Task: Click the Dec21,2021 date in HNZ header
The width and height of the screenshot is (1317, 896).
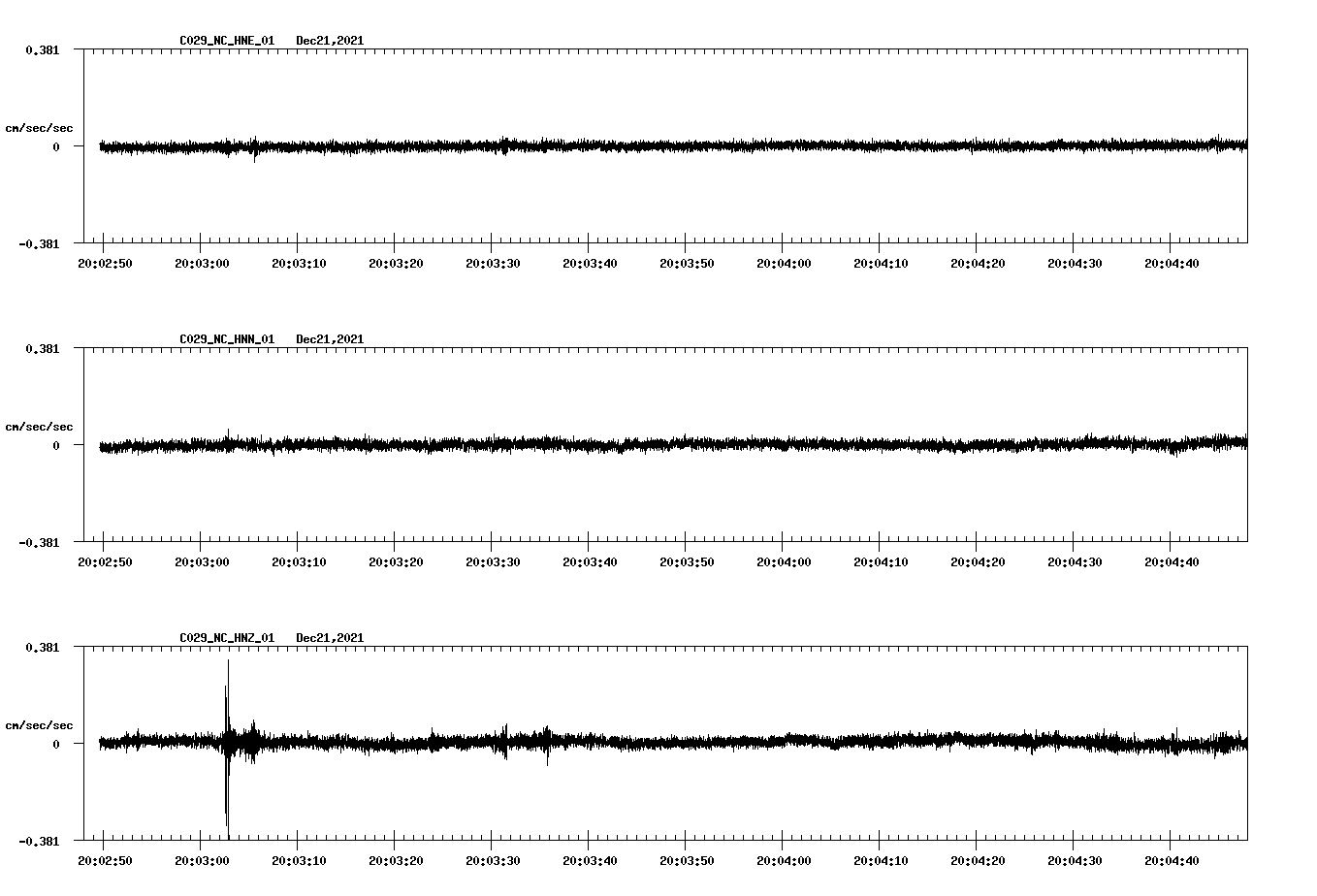Action: [x=330, y=638]
